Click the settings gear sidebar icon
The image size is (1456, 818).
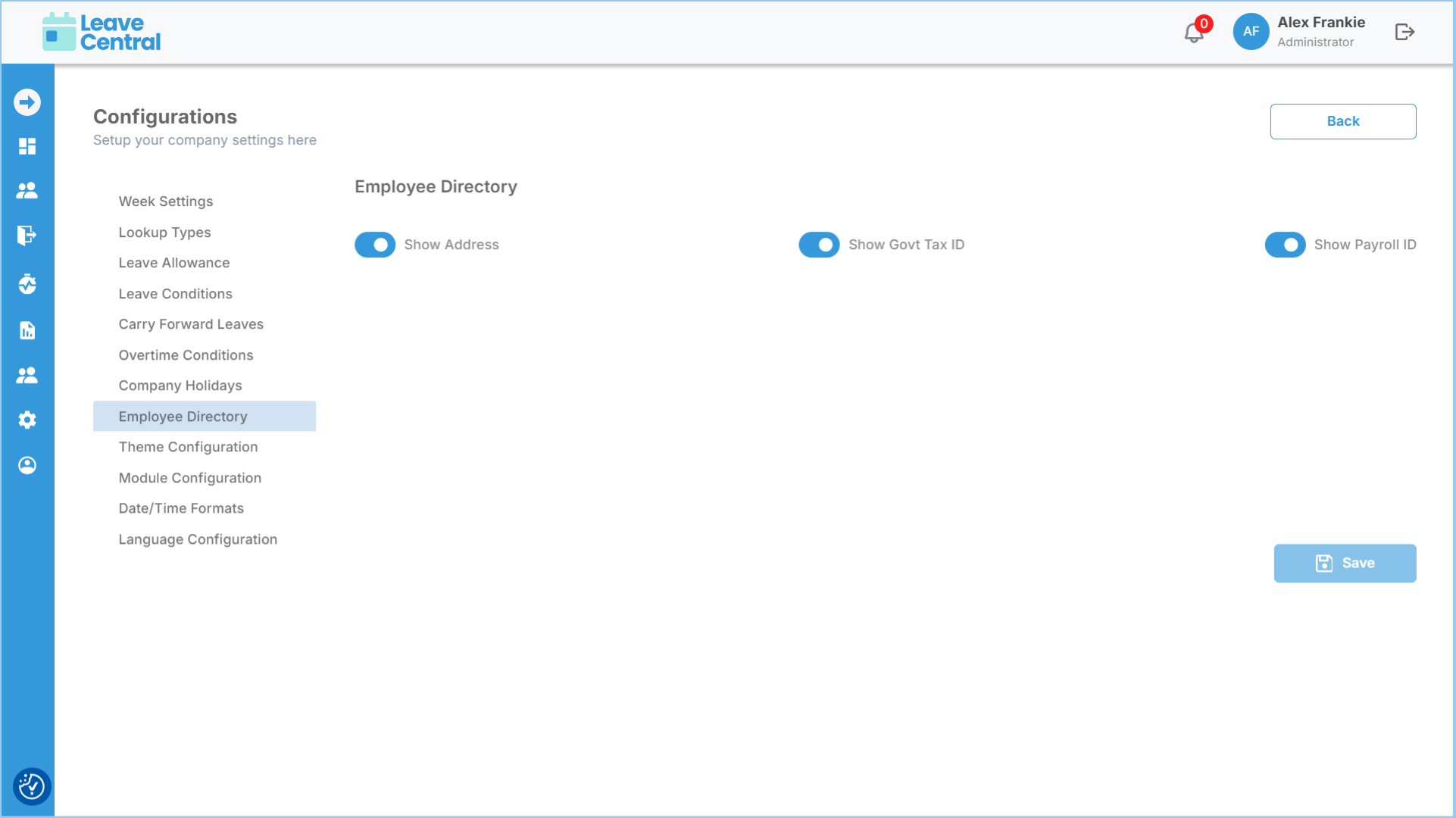coord(27,420)
